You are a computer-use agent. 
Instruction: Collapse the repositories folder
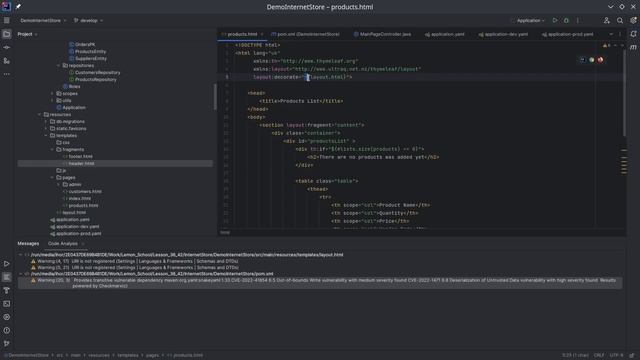(x=59, y=66)
